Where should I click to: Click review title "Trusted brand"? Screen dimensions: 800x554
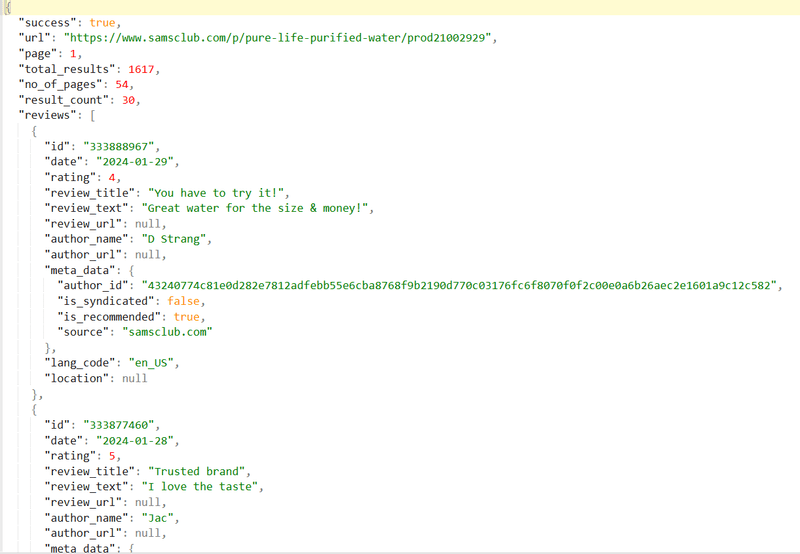click(x=196, y=471)
